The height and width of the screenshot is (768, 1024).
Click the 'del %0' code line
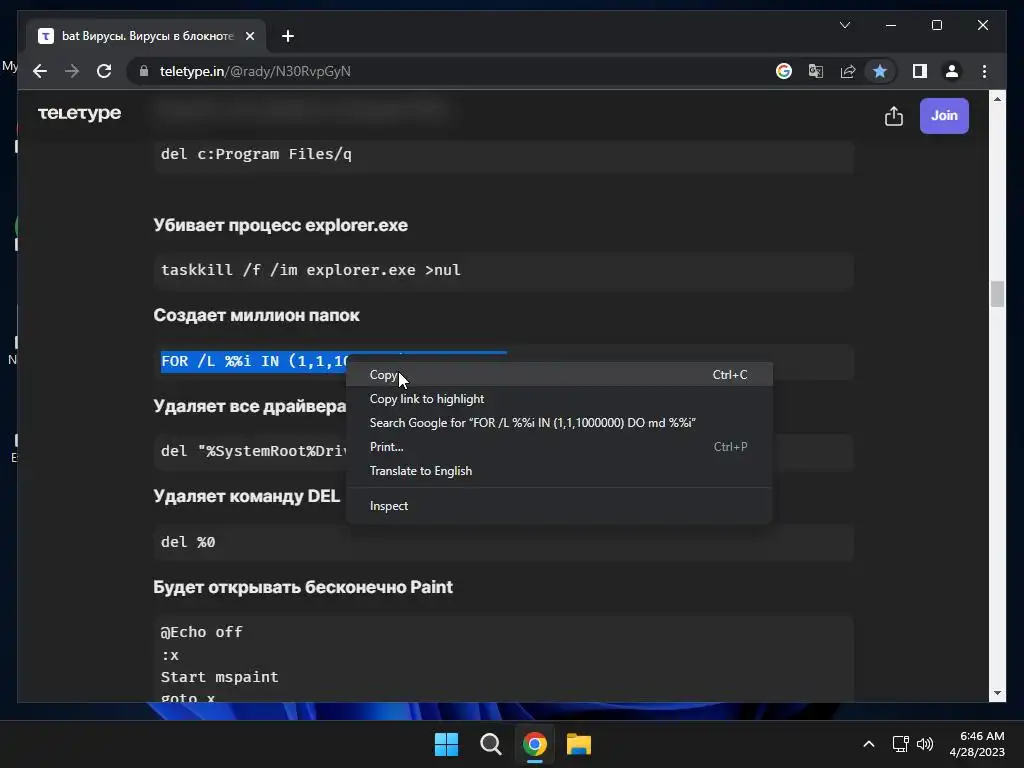coord(188,542)
